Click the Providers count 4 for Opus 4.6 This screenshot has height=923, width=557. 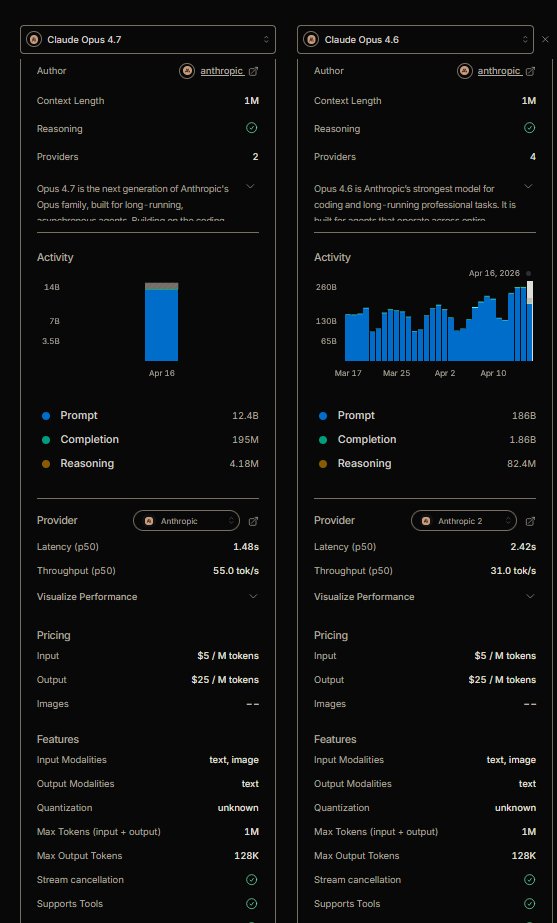pyautogui.click(x=533, y=157)
